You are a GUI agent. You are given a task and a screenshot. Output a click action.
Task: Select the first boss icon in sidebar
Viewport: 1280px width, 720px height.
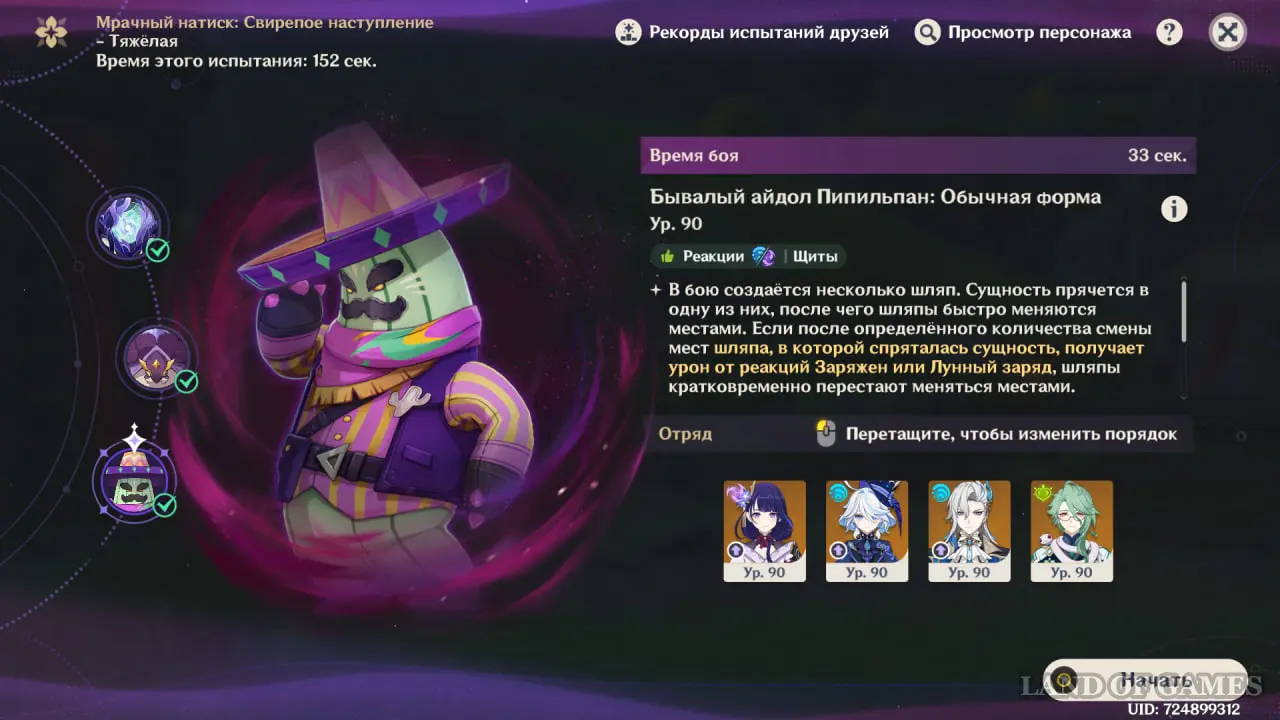pos(127,225)
